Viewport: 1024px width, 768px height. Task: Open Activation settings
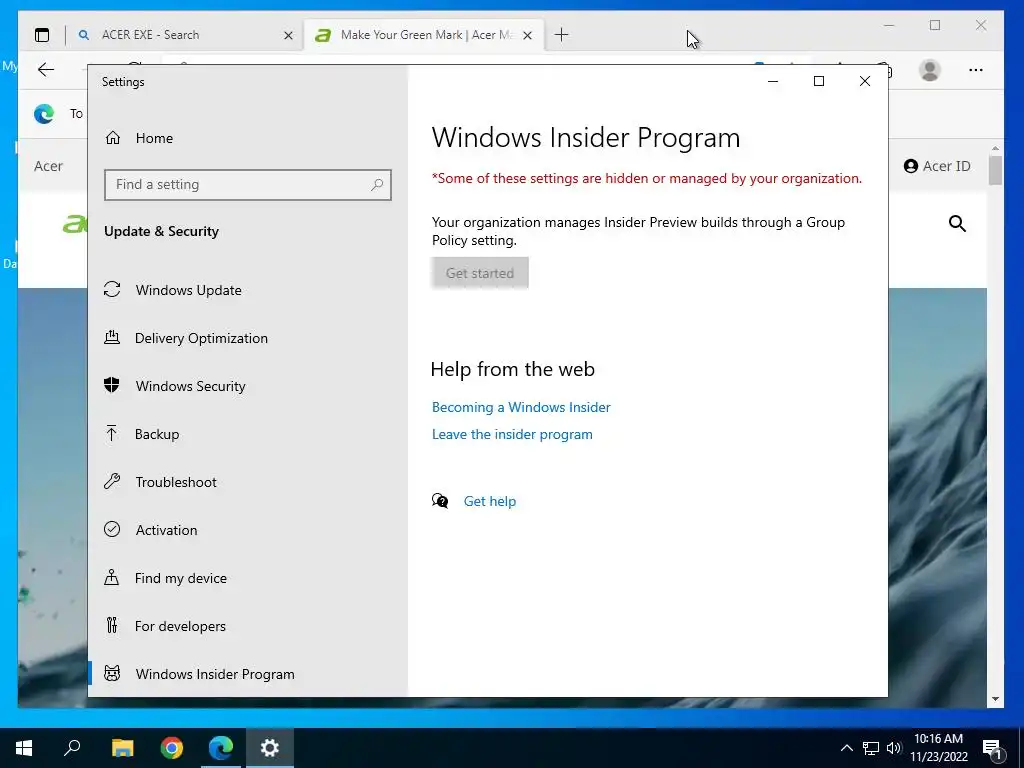tap(166, 530)
